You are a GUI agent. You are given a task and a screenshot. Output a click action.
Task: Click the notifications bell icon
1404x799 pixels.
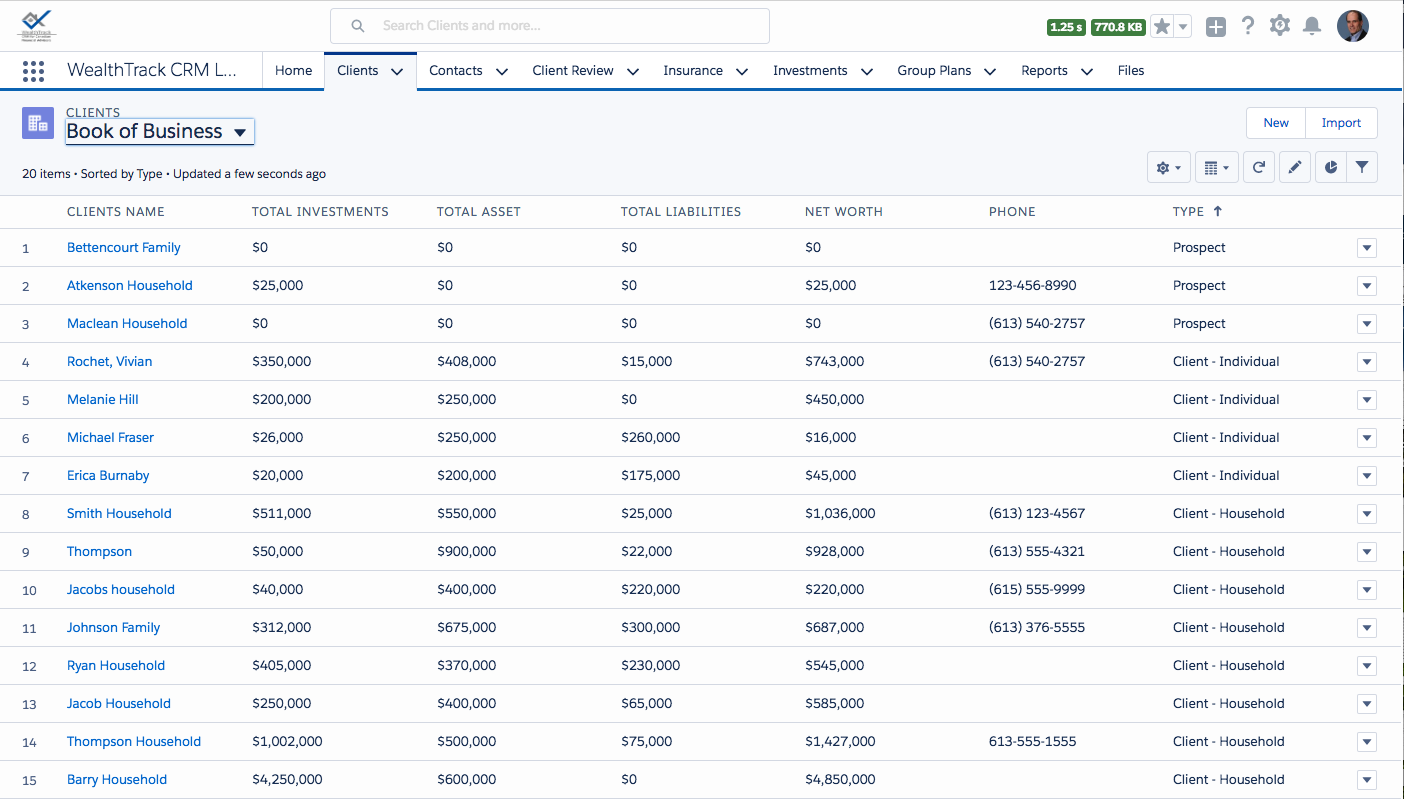point(1312,25)
